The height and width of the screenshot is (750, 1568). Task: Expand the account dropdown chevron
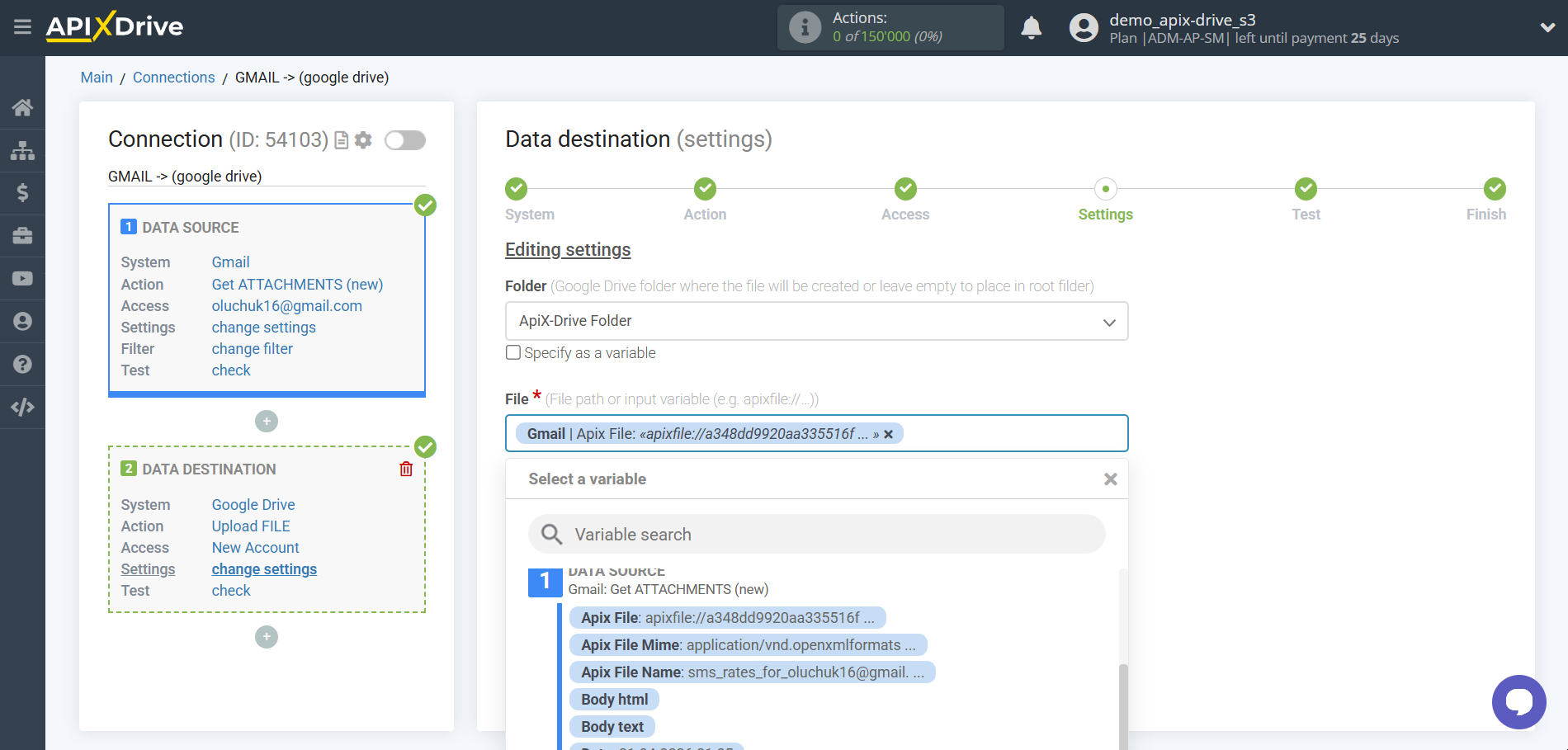pyautogui.click(x=1547, y=27)
